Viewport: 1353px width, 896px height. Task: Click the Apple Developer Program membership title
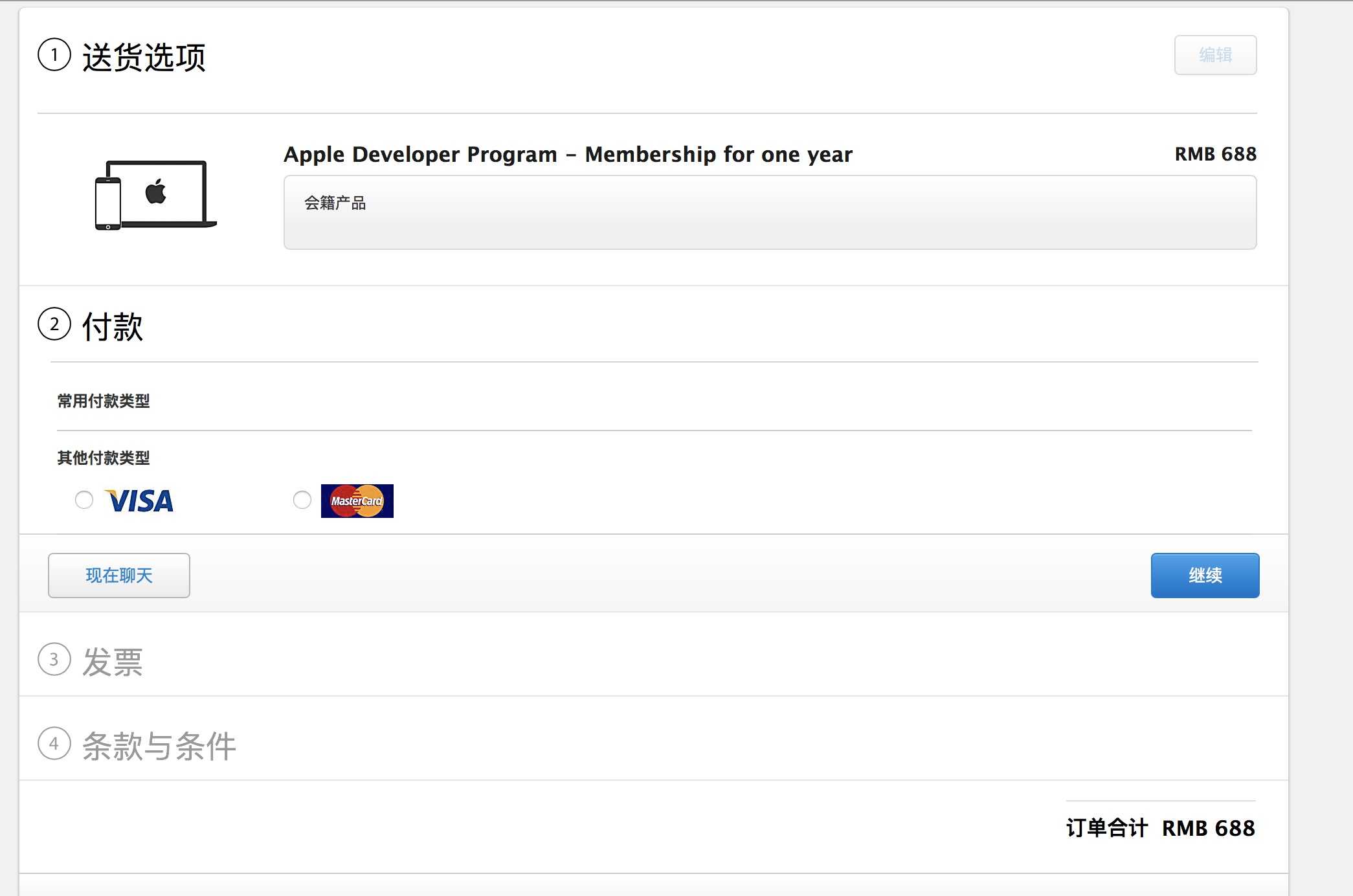(568, 154)
